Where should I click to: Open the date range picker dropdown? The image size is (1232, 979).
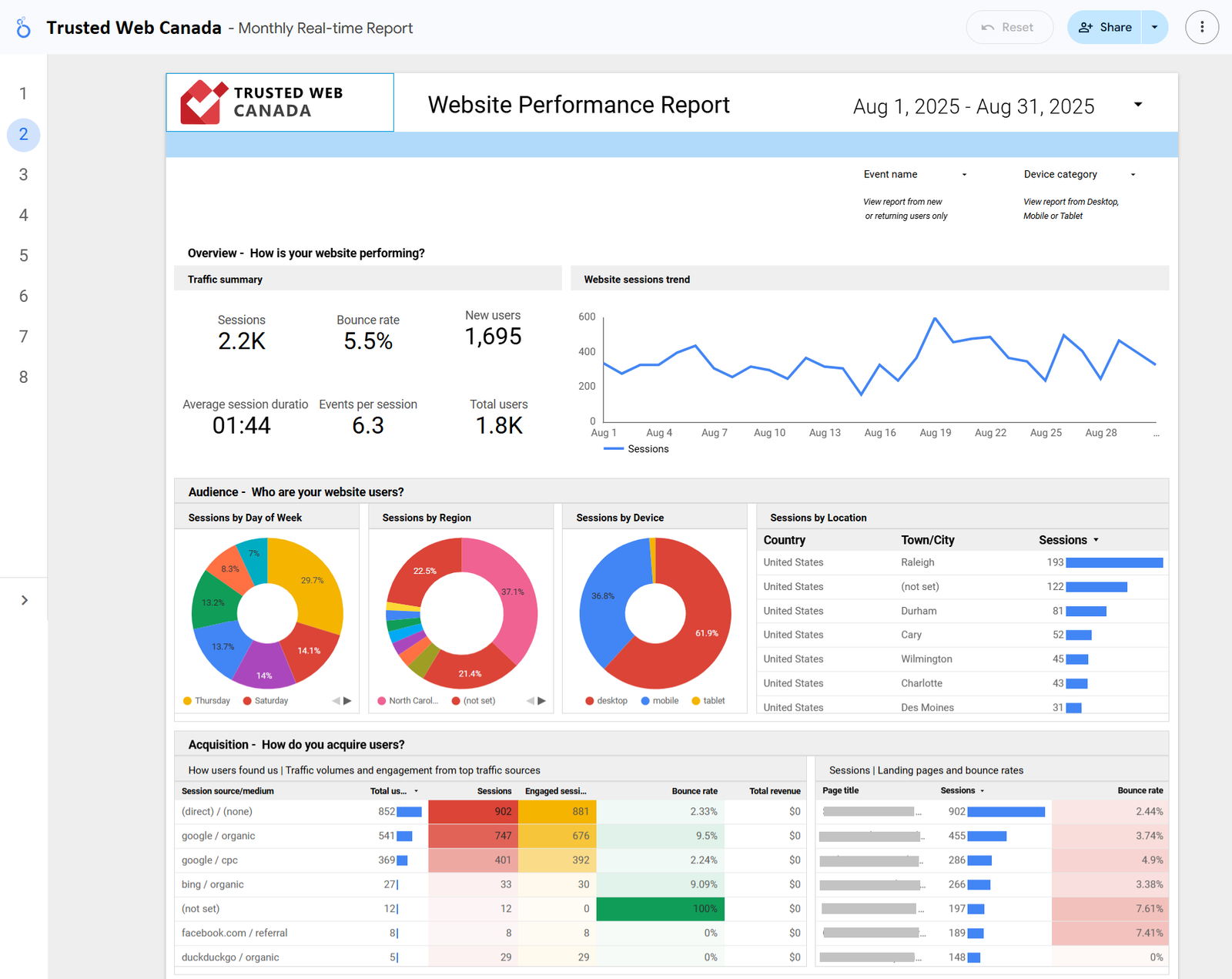coord(1137,105)
